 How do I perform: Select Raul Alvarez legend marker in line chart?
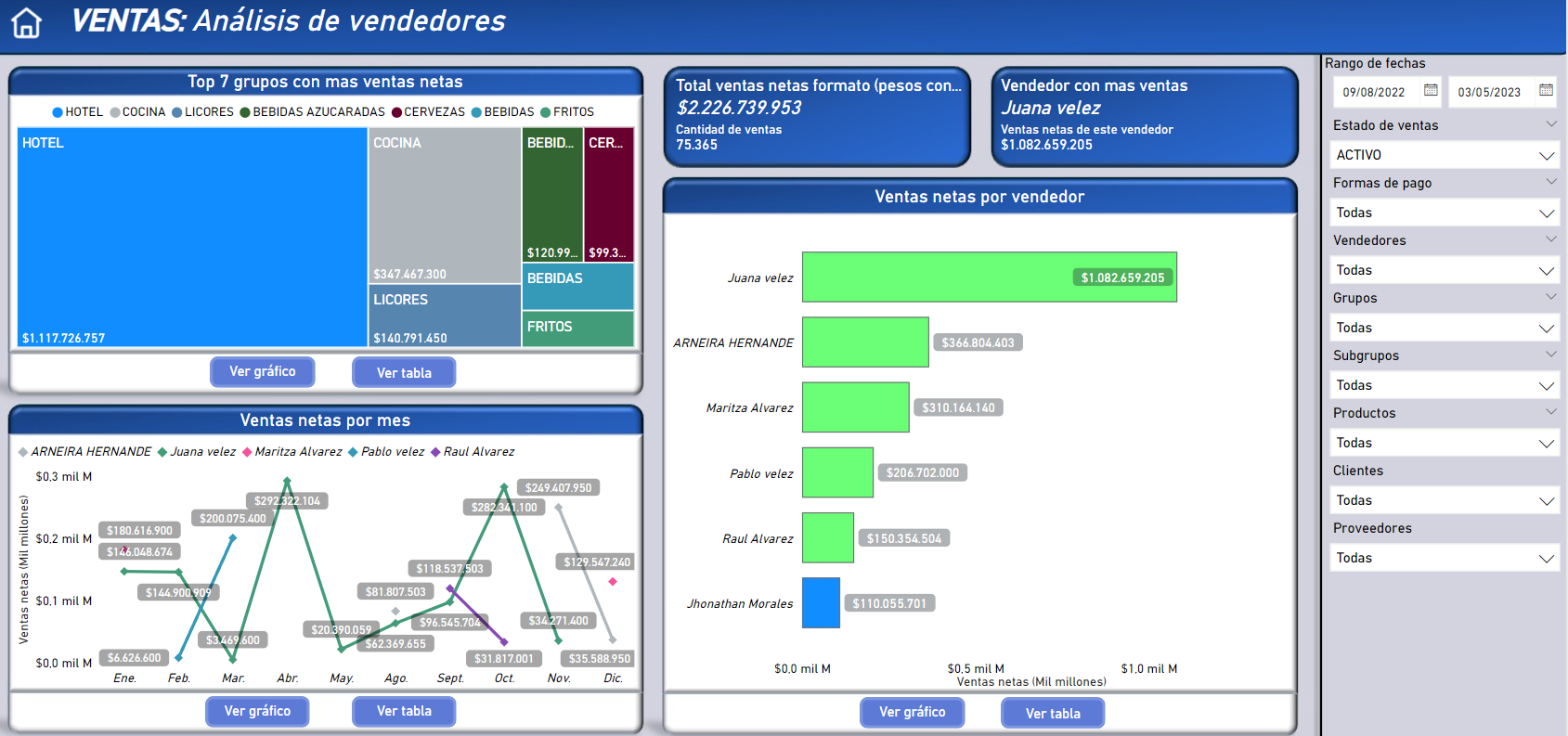coord(435,452)
